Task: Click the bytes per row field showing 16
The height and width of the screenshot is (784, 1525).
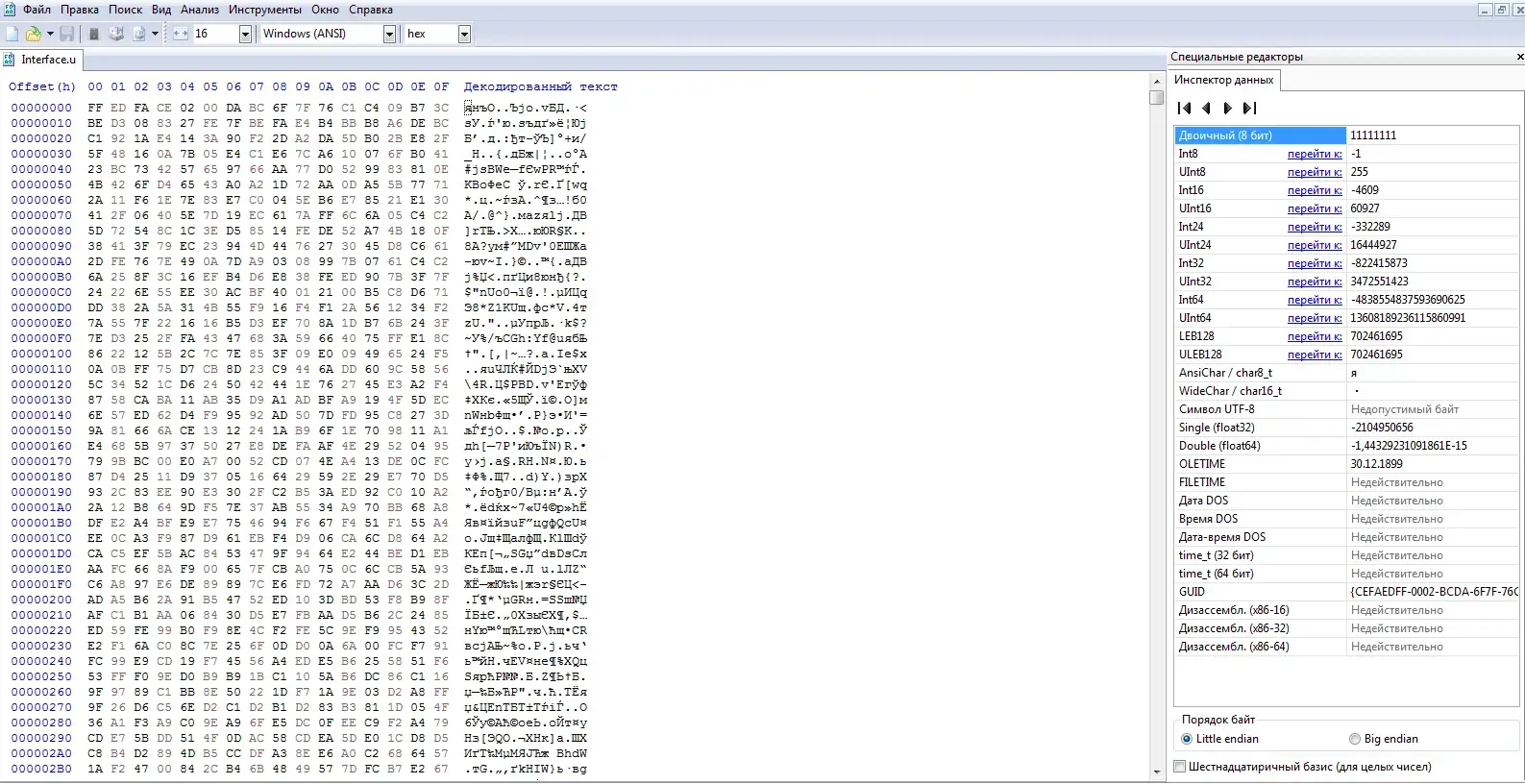Action: [x=214, y=34]
